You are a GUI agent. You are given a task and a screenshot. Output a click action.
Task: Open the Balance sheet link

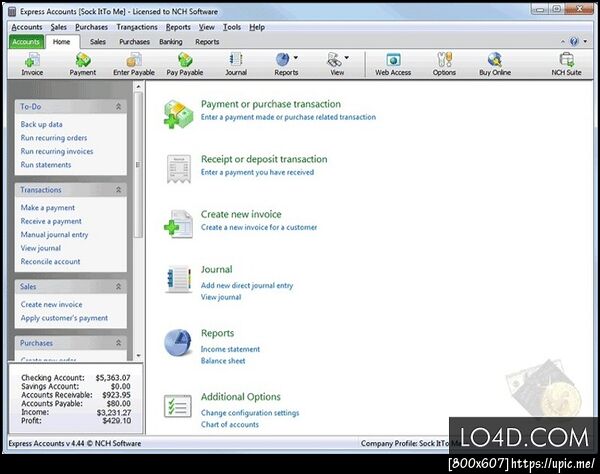coord(223,361)
